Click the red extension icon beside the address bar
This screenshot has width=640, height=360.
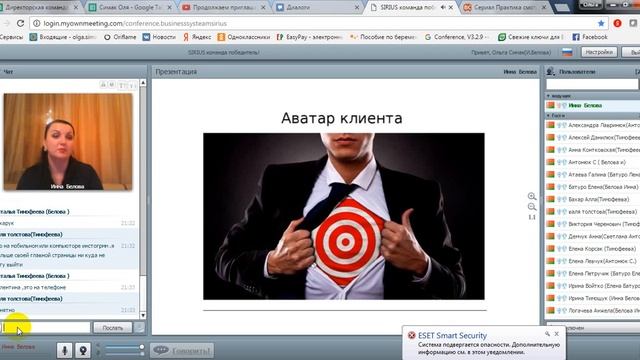pyautogui.click(x=617, y=23)
